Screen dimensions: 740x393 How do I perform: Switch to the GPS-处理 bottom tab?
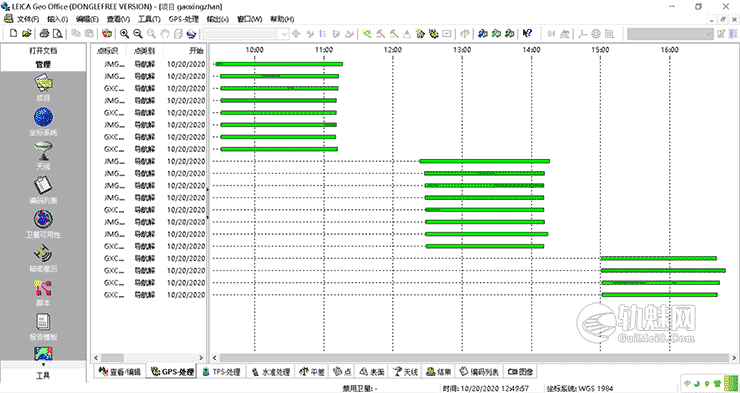[x=172, y=371]
